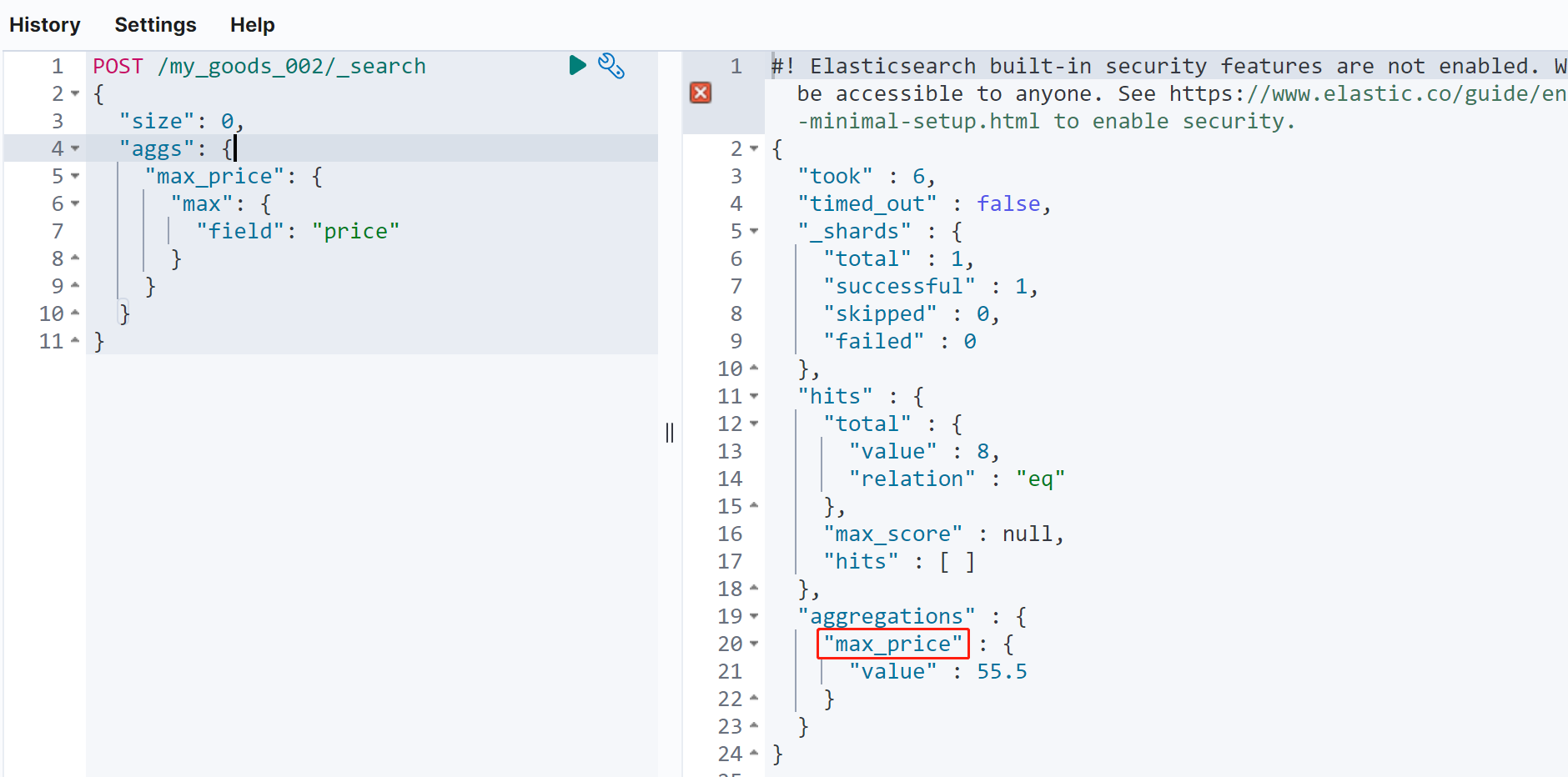Click the request fold arrow at line 11
The height and width of the screenshot is (777, 1568).
coord(75,341)
